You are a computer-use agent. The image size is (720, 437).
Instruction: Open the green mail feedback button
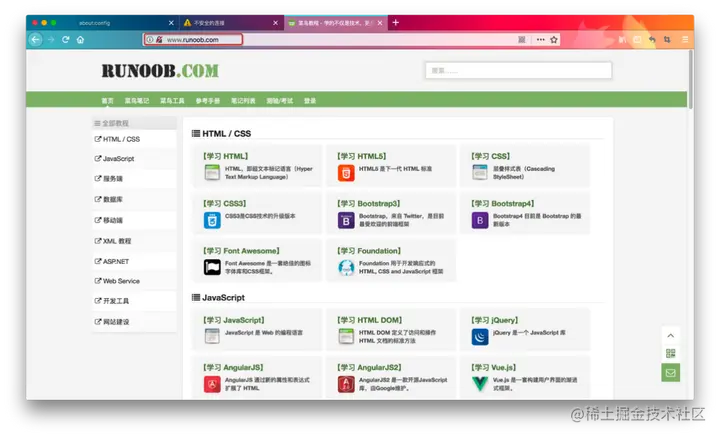[x=670, y=373]
